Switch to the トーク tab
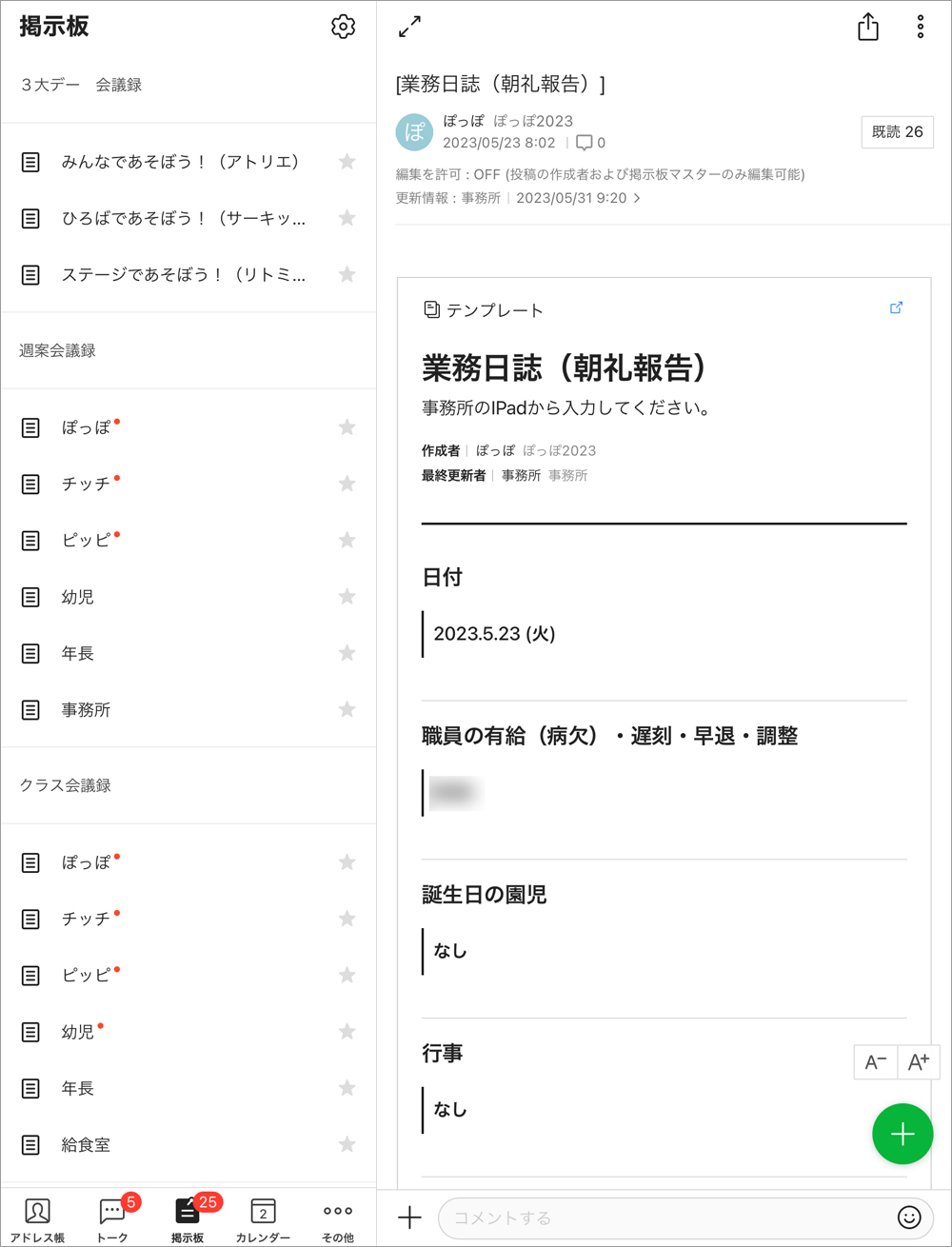Screen dimensions: 952x1247 (x=112, y=1218)
